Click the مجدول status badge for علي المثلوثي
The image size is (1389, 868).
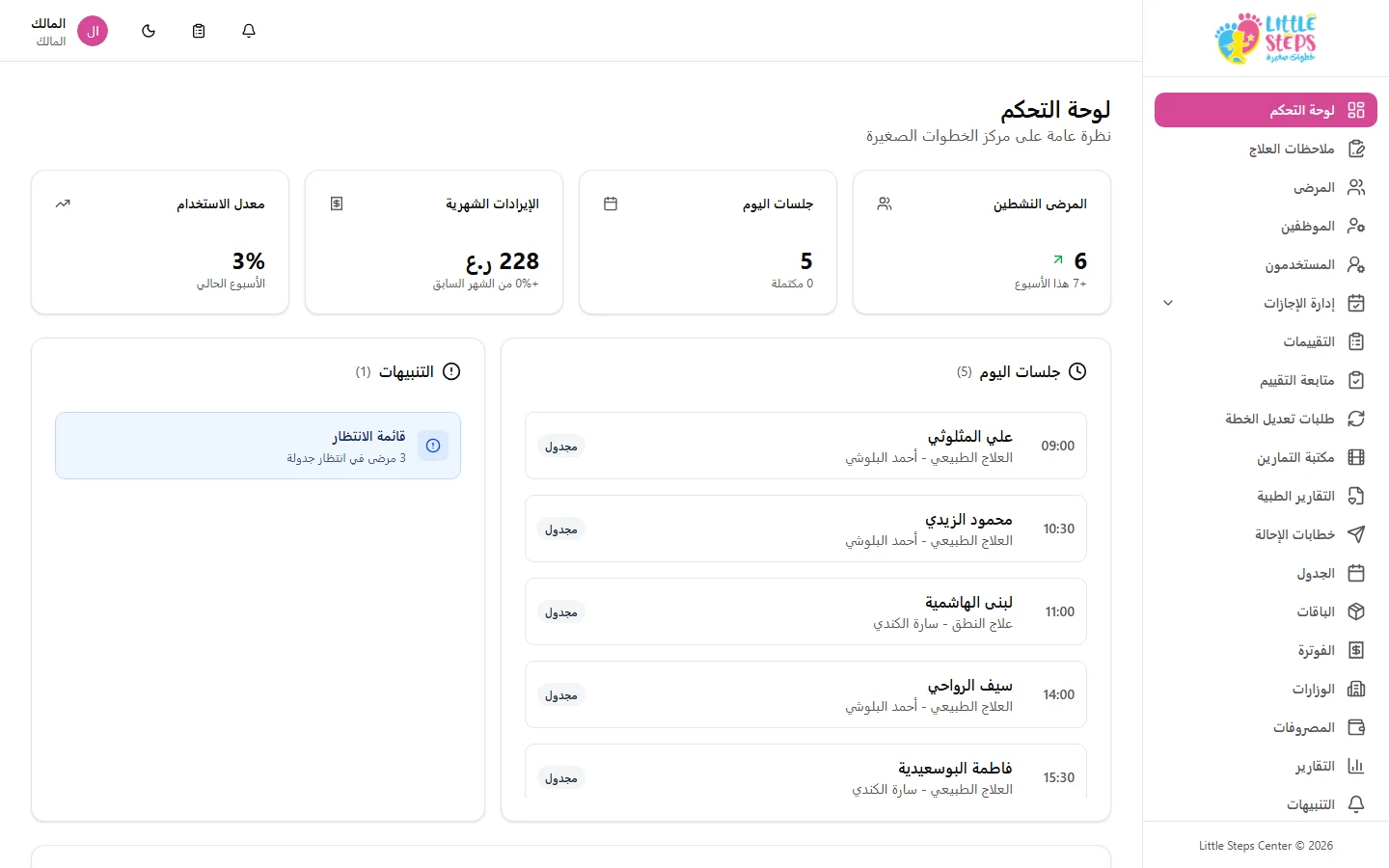click(561, 447)
